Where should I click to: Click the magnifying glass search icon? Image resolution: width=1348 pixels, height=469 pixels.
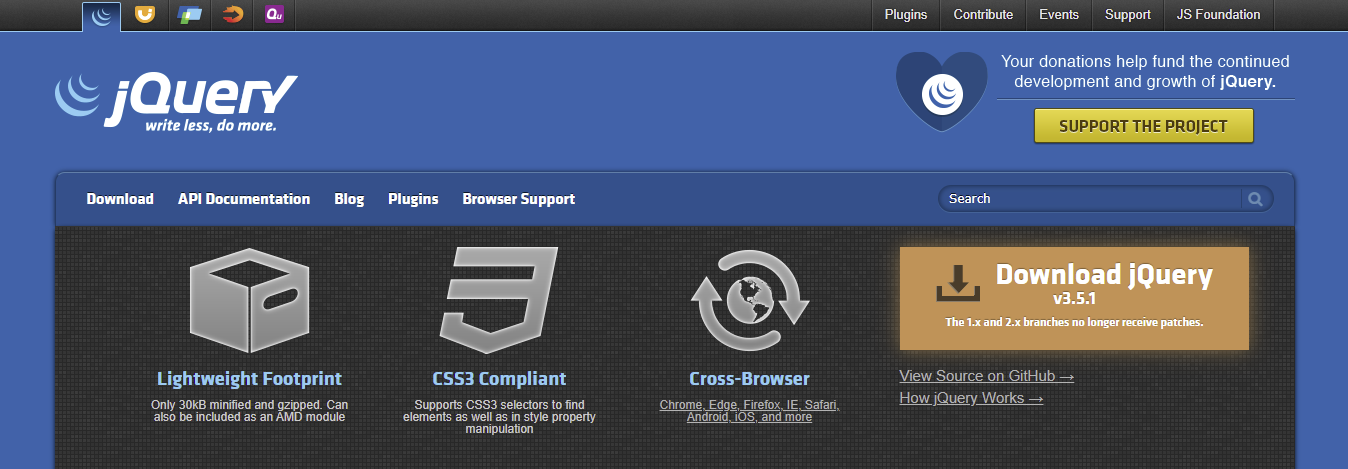1255,199
